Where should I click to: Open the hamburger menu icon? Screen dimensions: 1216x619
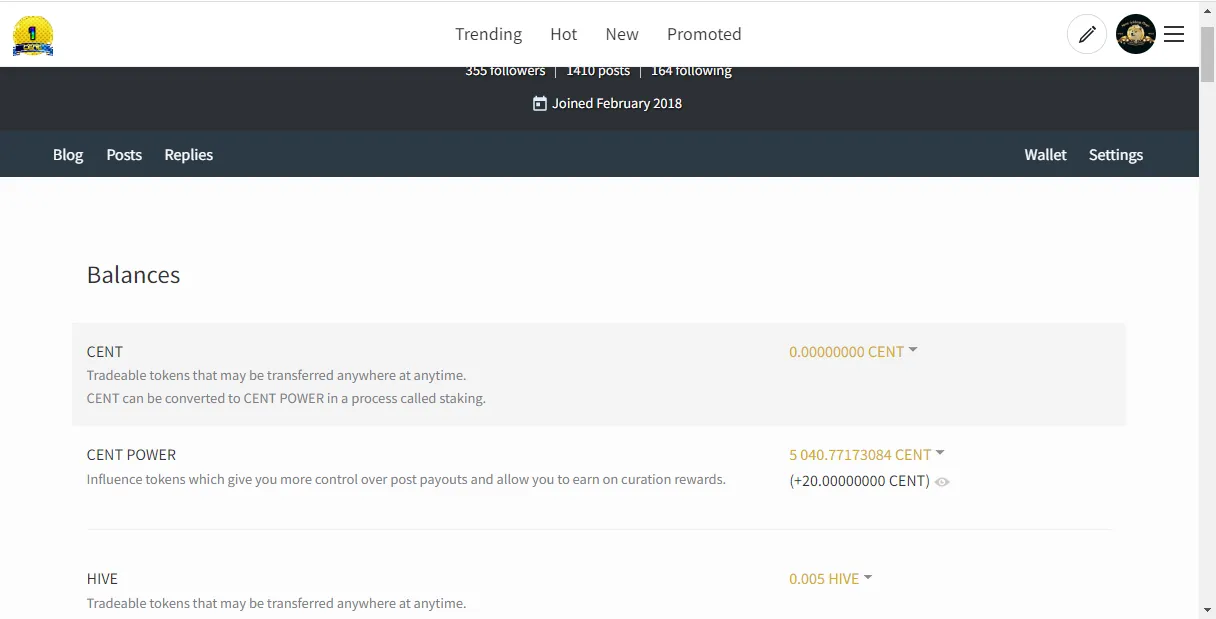pos(1174,34)
